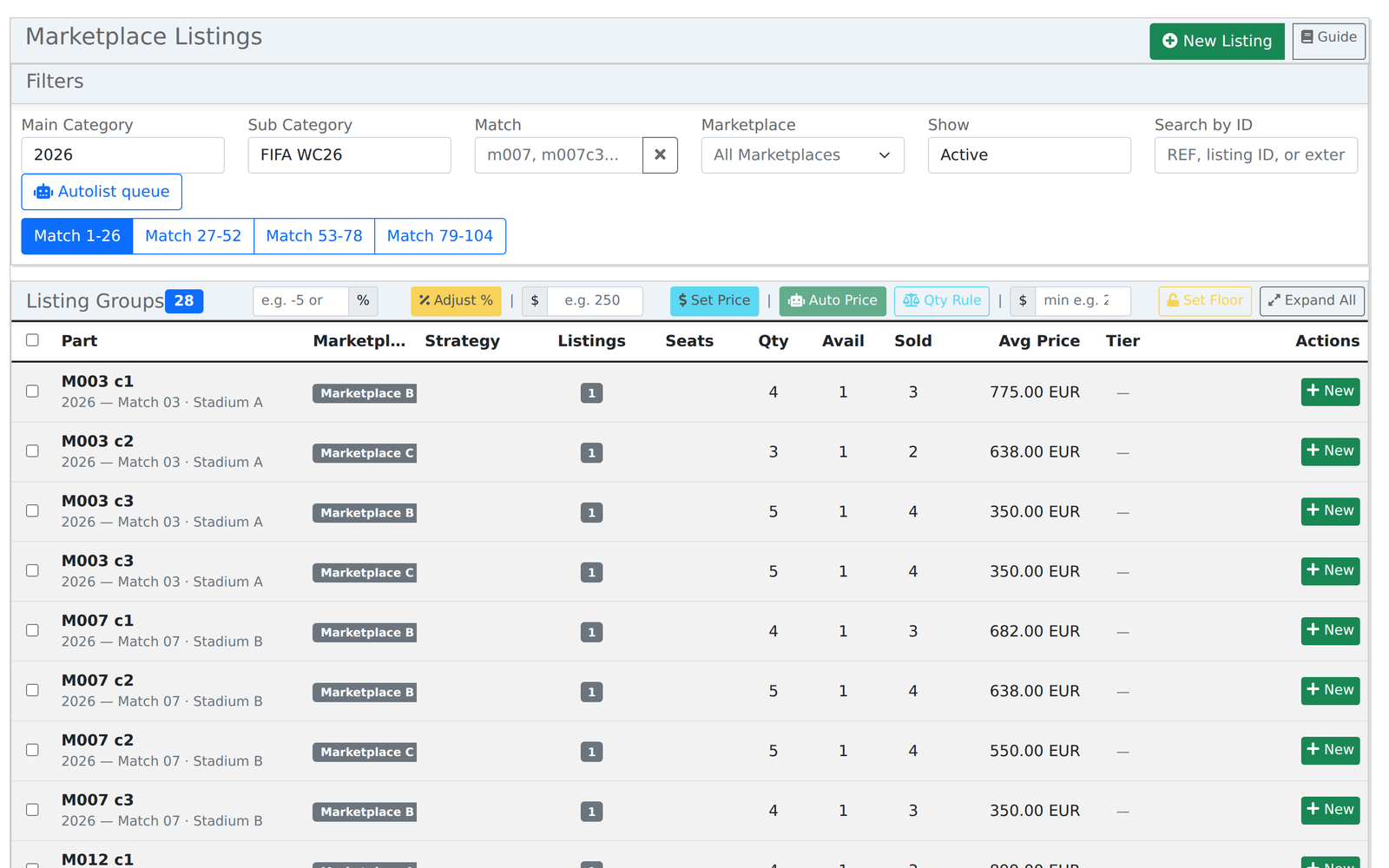Focus the set price amount field
1389x868 pixels.
pyautogui.click(x=595, y=301)
